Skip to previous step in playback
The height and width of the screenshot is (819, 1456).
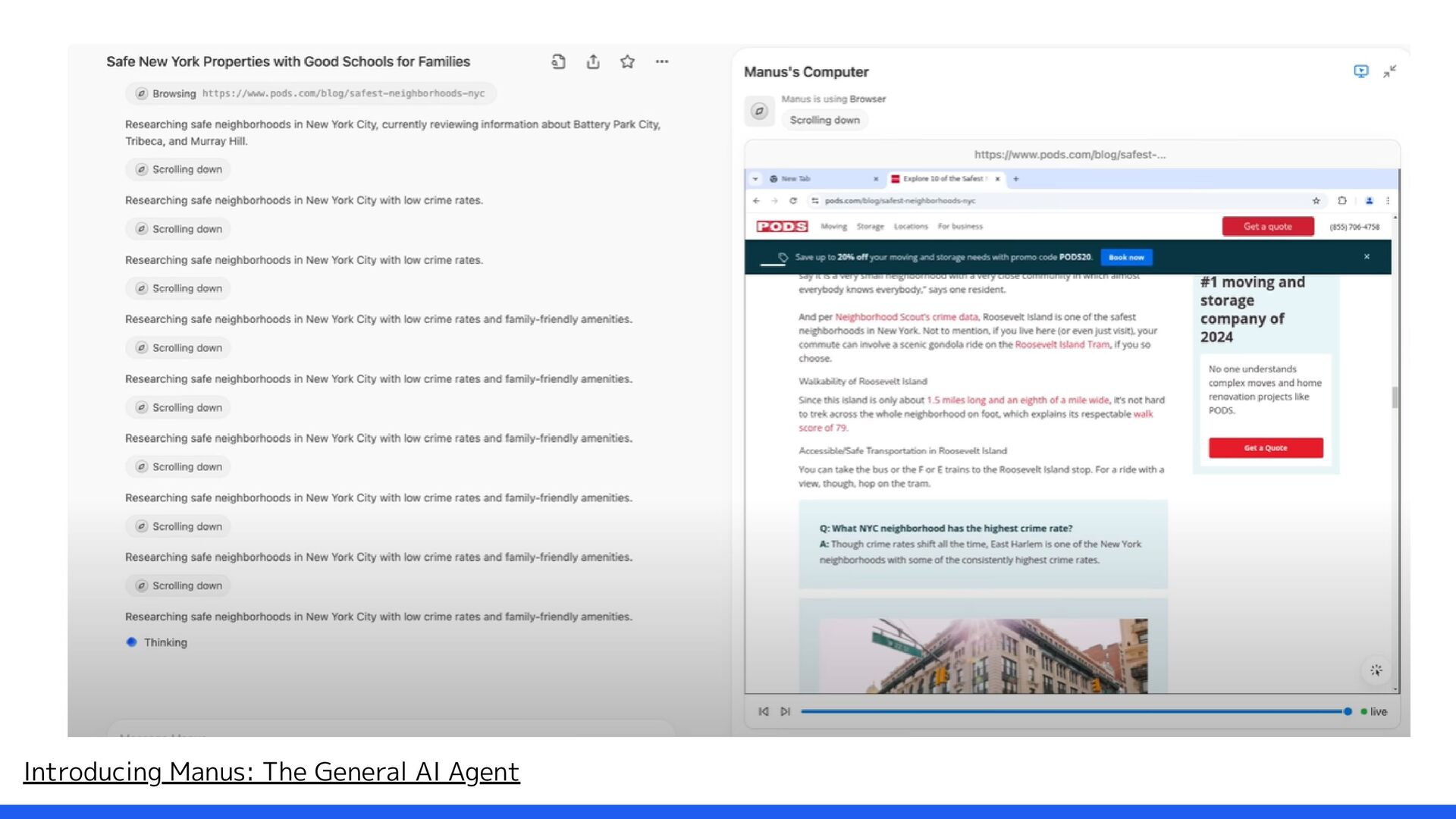click(764, 711)
